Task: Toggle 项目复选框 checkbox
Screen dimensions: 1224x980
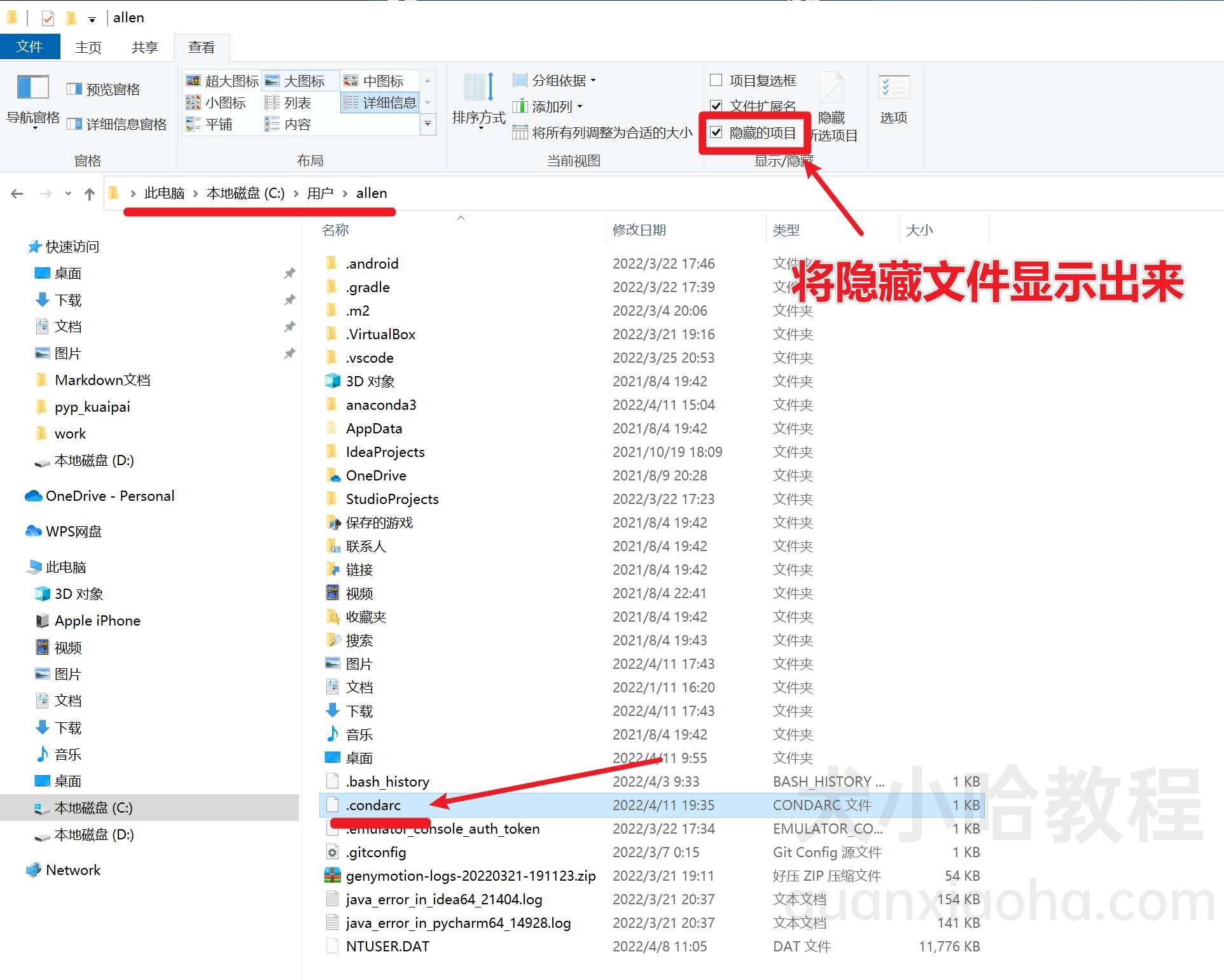Action: [x=716, y=79]
